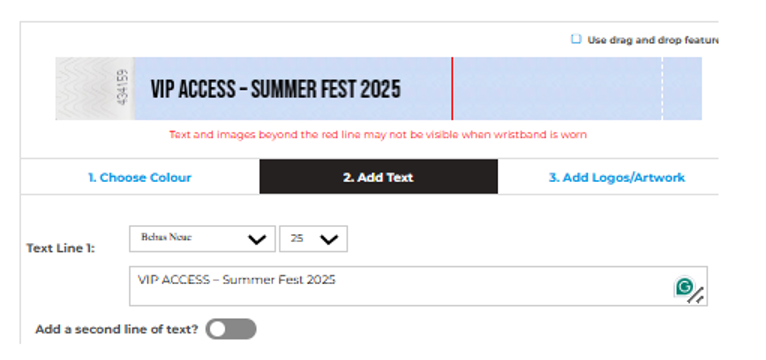Enable the drag and drop feature checkbox
This screenshot has width=766, height=360.
coord(576,39)
